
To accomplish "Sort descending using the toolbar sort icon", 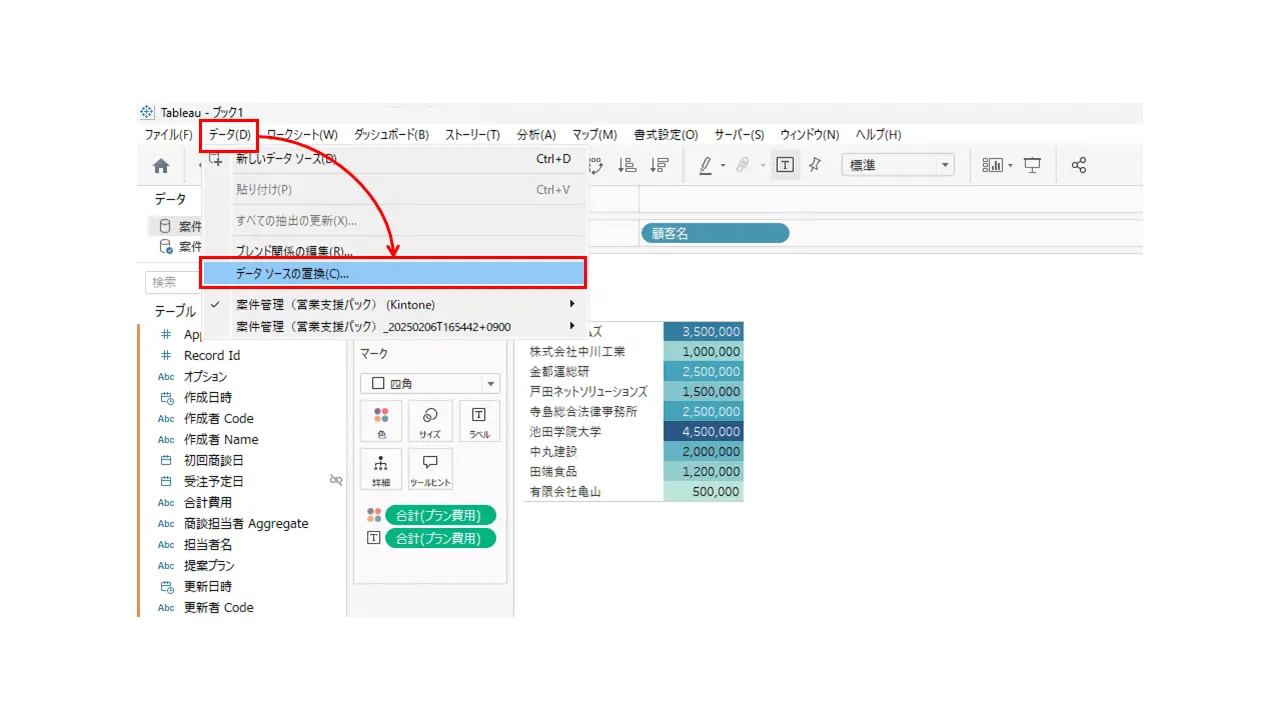I will pos(659,165).
